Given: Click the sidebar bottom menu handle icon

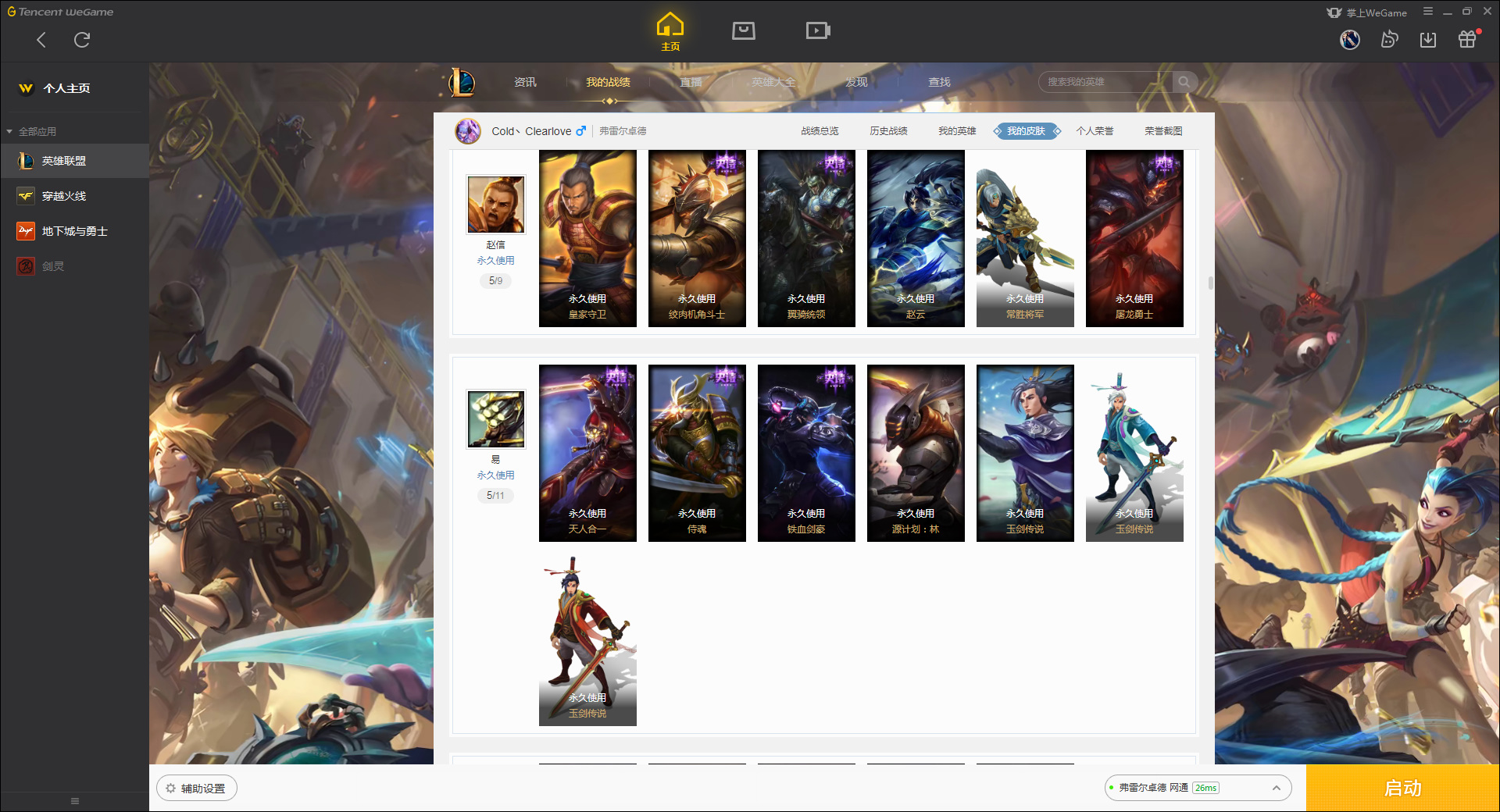Looking at the screenshot, I should 75,801.
